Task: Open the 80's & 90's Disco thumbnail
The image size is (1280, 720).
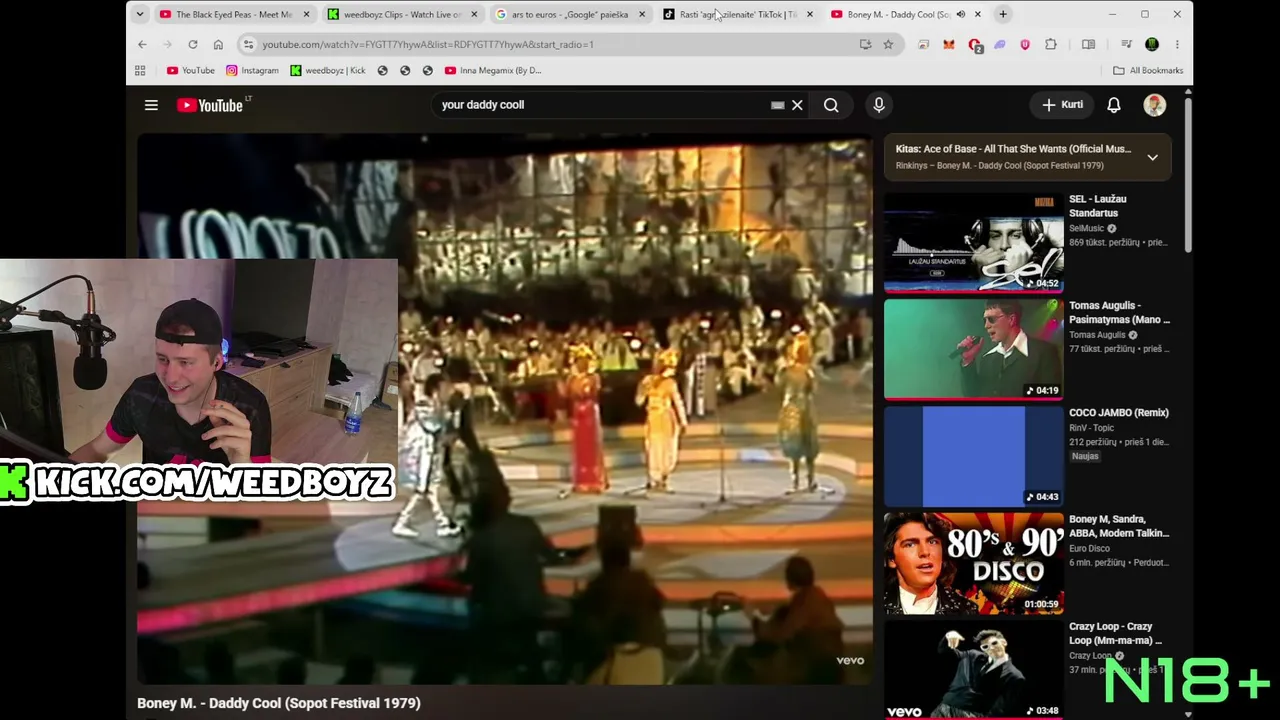Action: click(x=973, y=563)
